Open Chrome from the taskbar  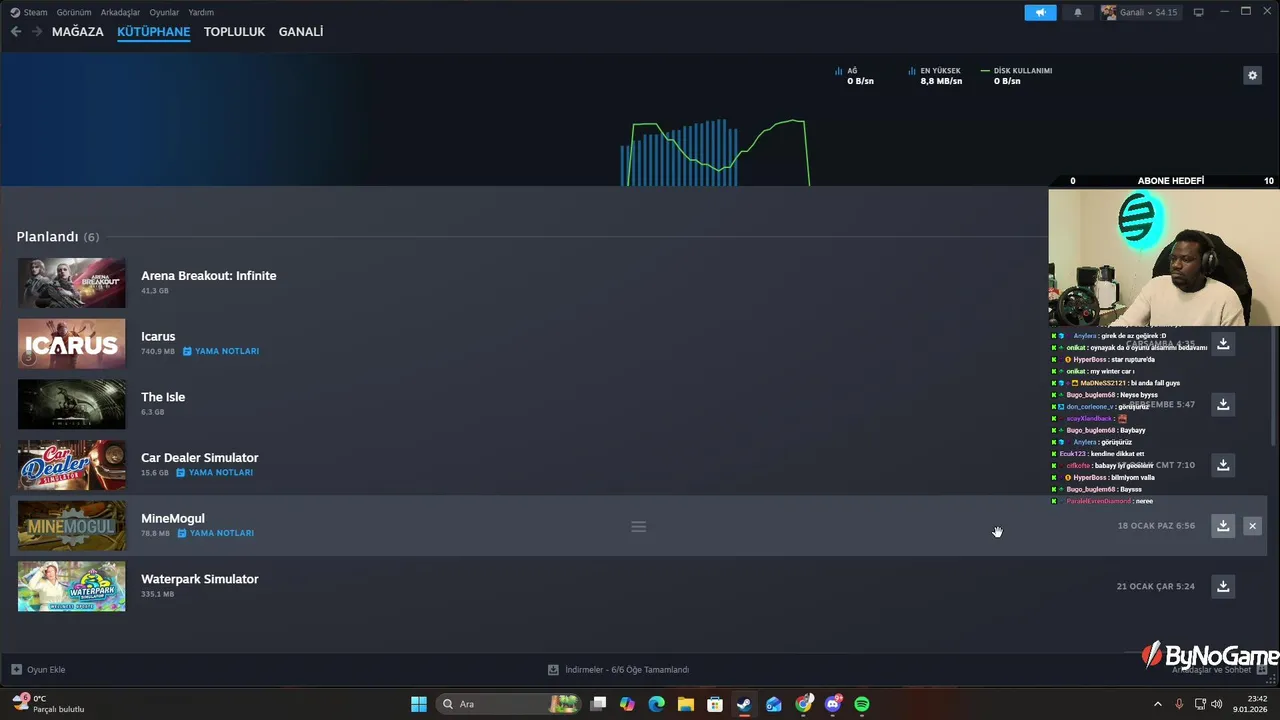803,704
